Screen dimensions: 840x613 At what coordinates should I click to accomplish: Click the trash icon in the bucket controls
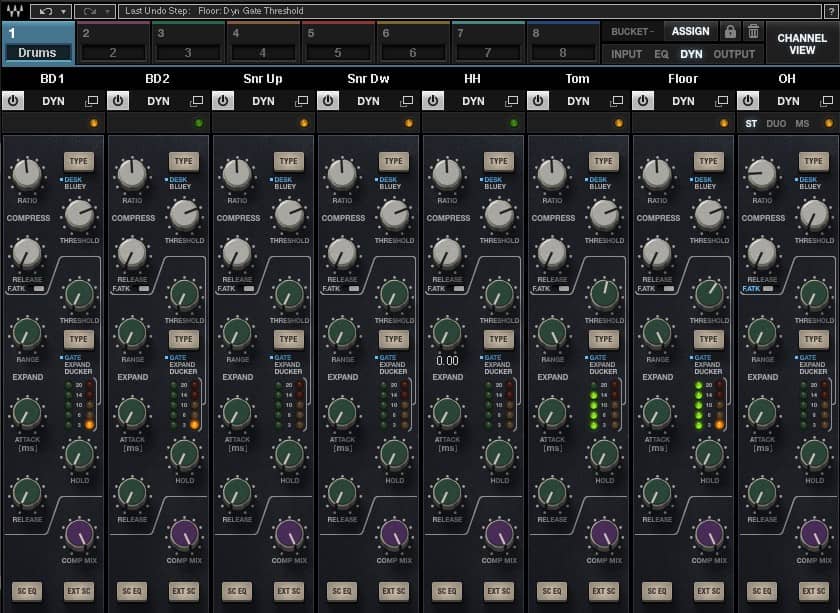tap(754, 31)
